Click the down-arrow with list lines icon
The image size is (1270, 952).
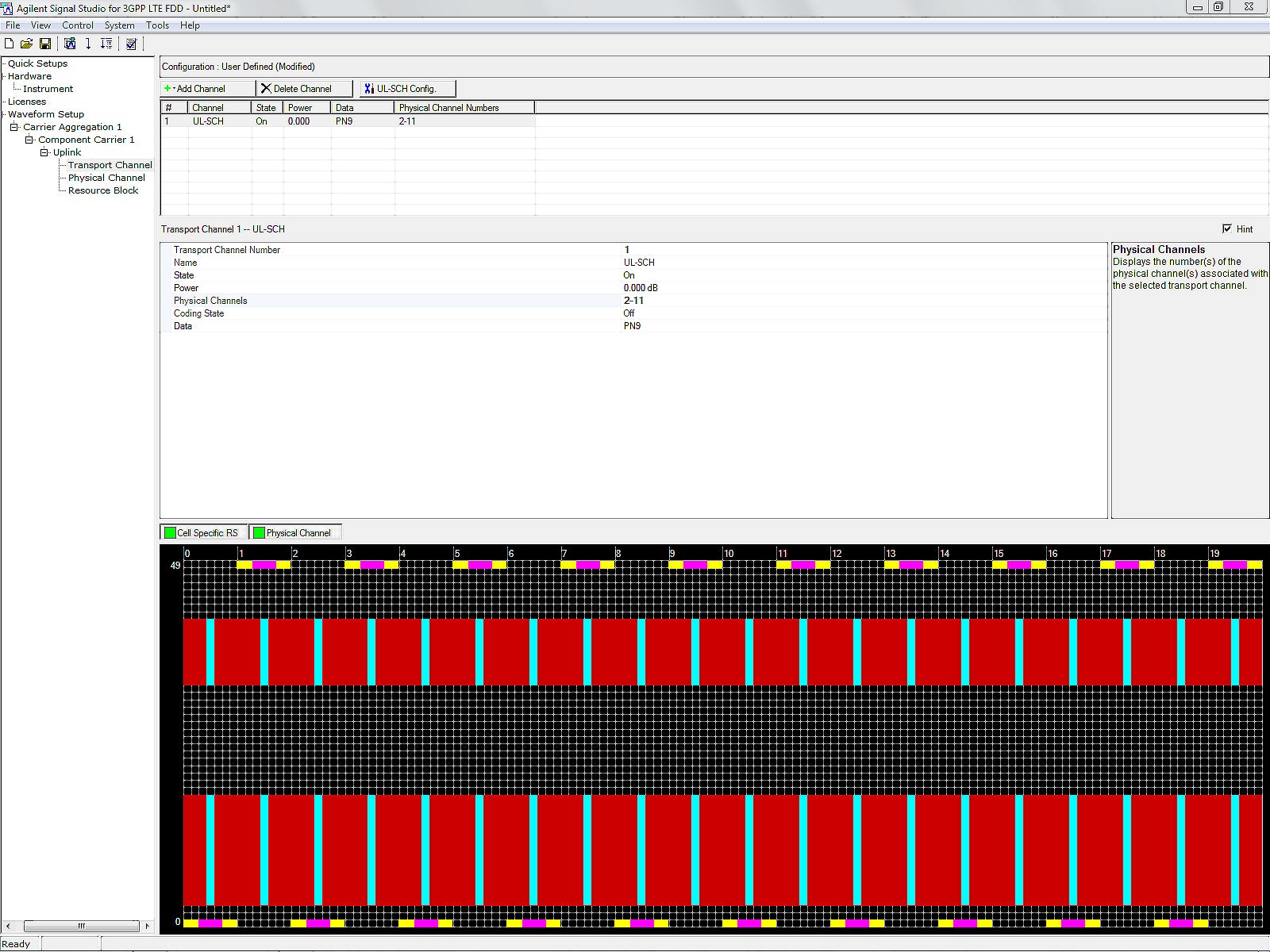pos(106,44)
